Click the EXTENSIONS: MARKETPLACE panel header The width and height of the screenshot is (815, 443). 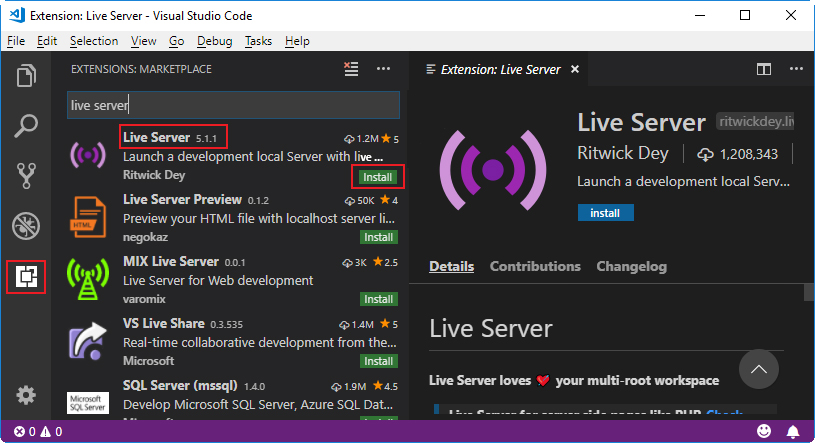pyautogui.click(x=141, y=69)
